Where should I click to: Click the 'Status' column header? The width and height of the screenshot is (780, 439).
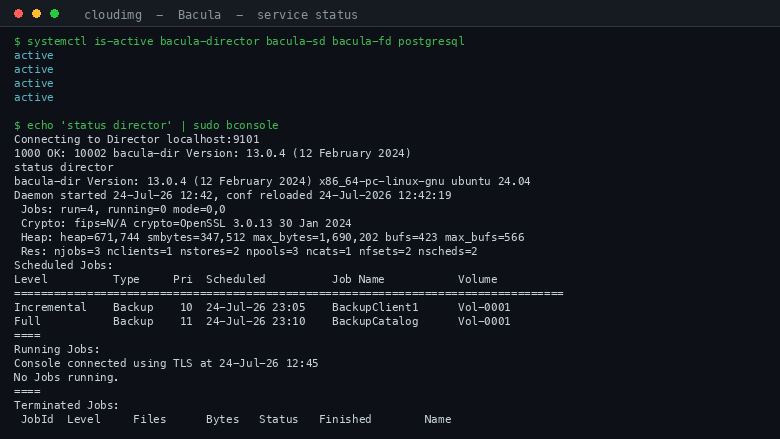(x=279, y=419)
